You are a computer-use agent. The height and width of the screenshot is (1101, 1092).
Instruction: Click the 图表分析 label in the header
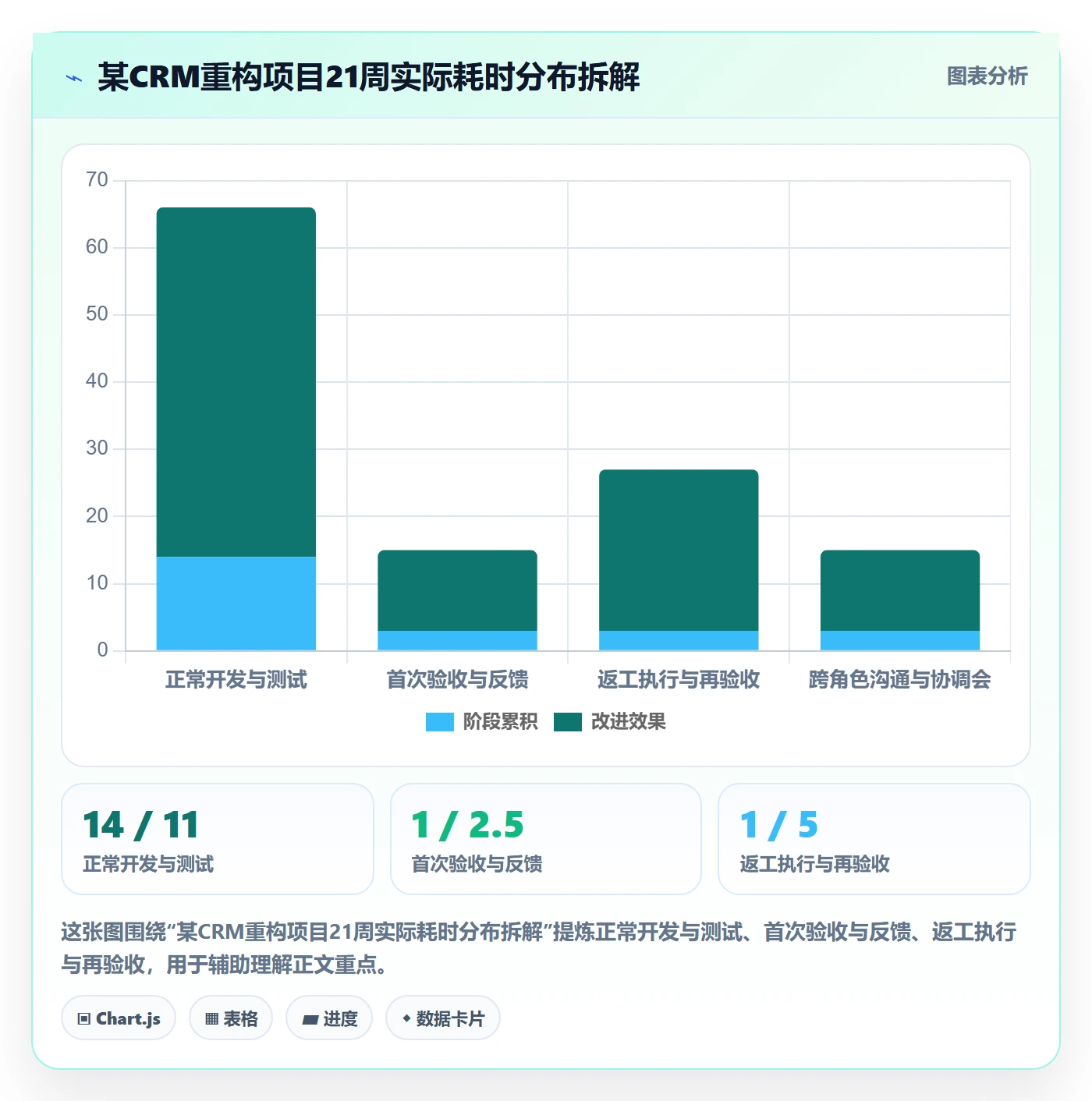click(x=987, y=76)
